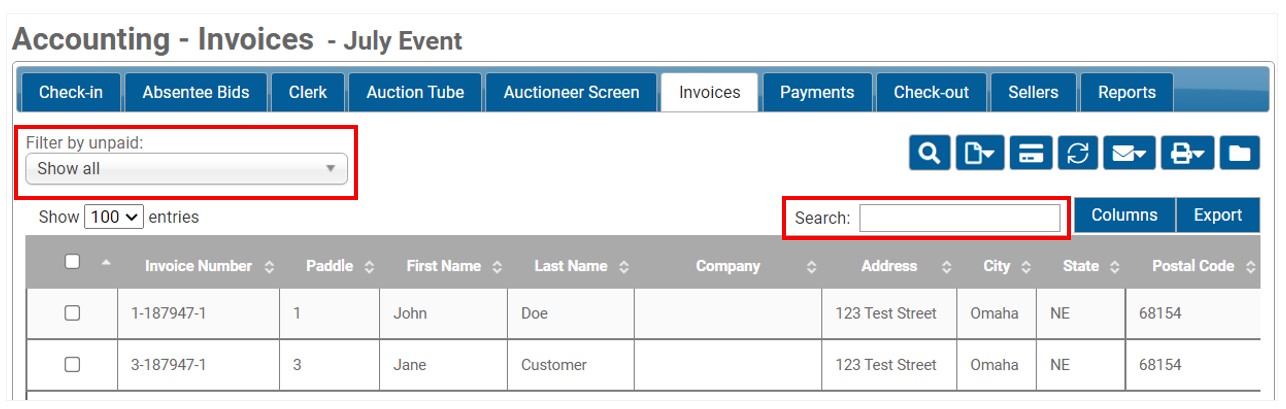Open the printer dropdown button
The image size is (1286, 409).
[1188, 153]
